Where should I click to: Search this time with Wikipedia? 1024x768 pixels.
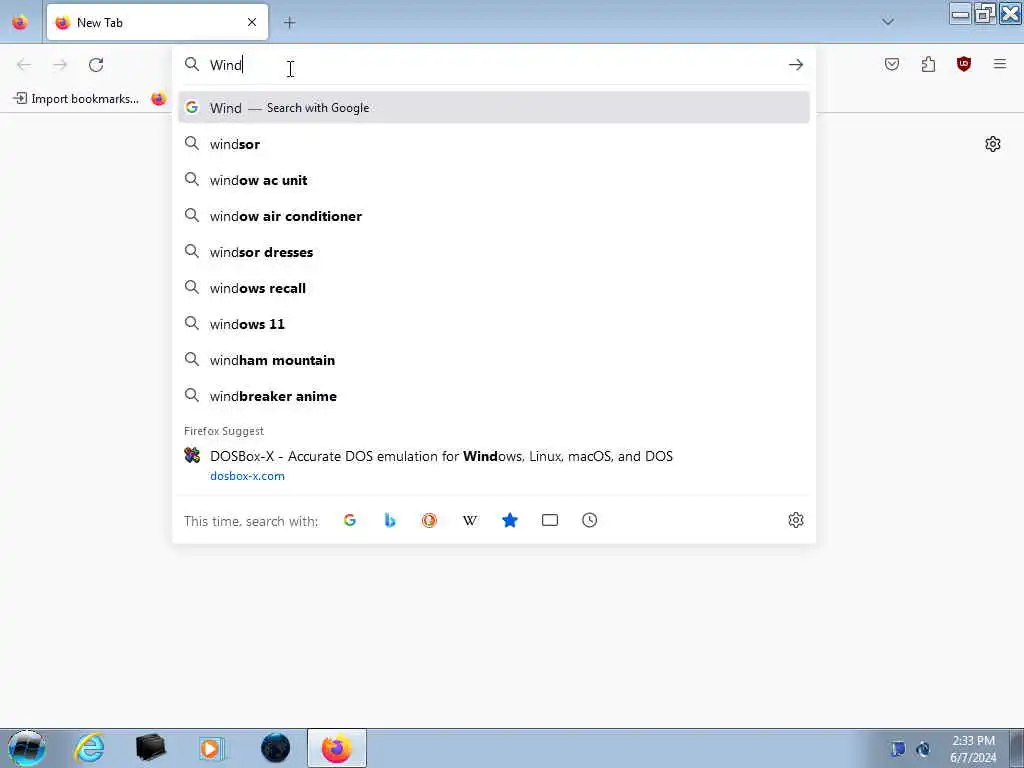[x=470, y=520]
